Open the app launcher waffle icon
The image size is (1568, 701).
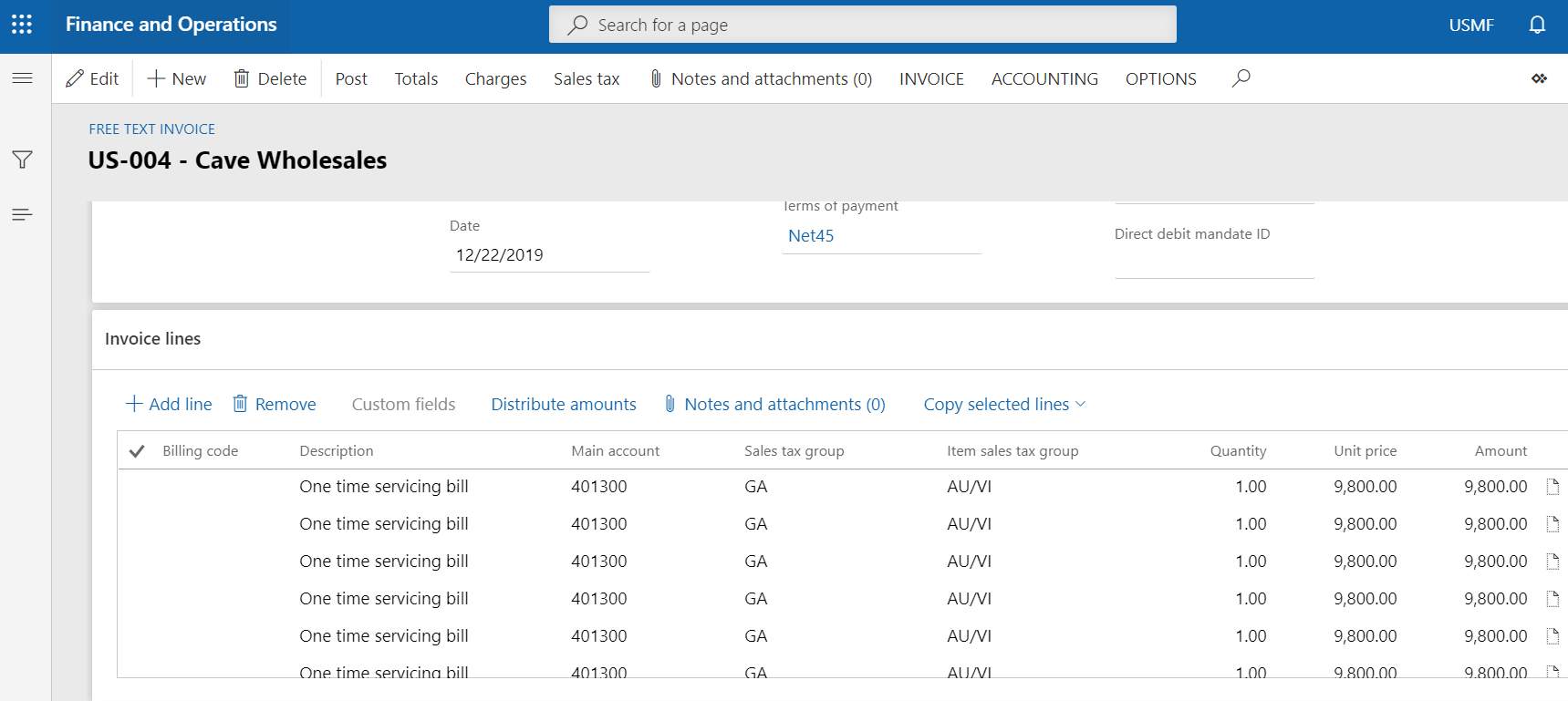[x=22, y=25]
